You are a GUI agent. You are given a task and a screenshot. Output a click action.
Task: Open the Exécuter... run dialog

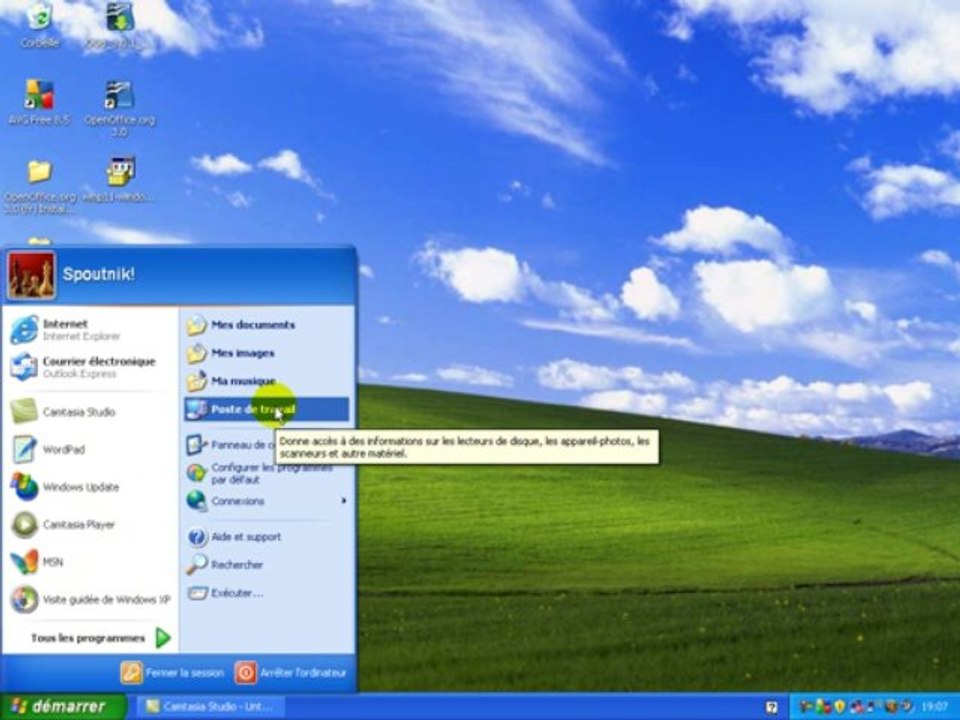(x=266, y=593)
